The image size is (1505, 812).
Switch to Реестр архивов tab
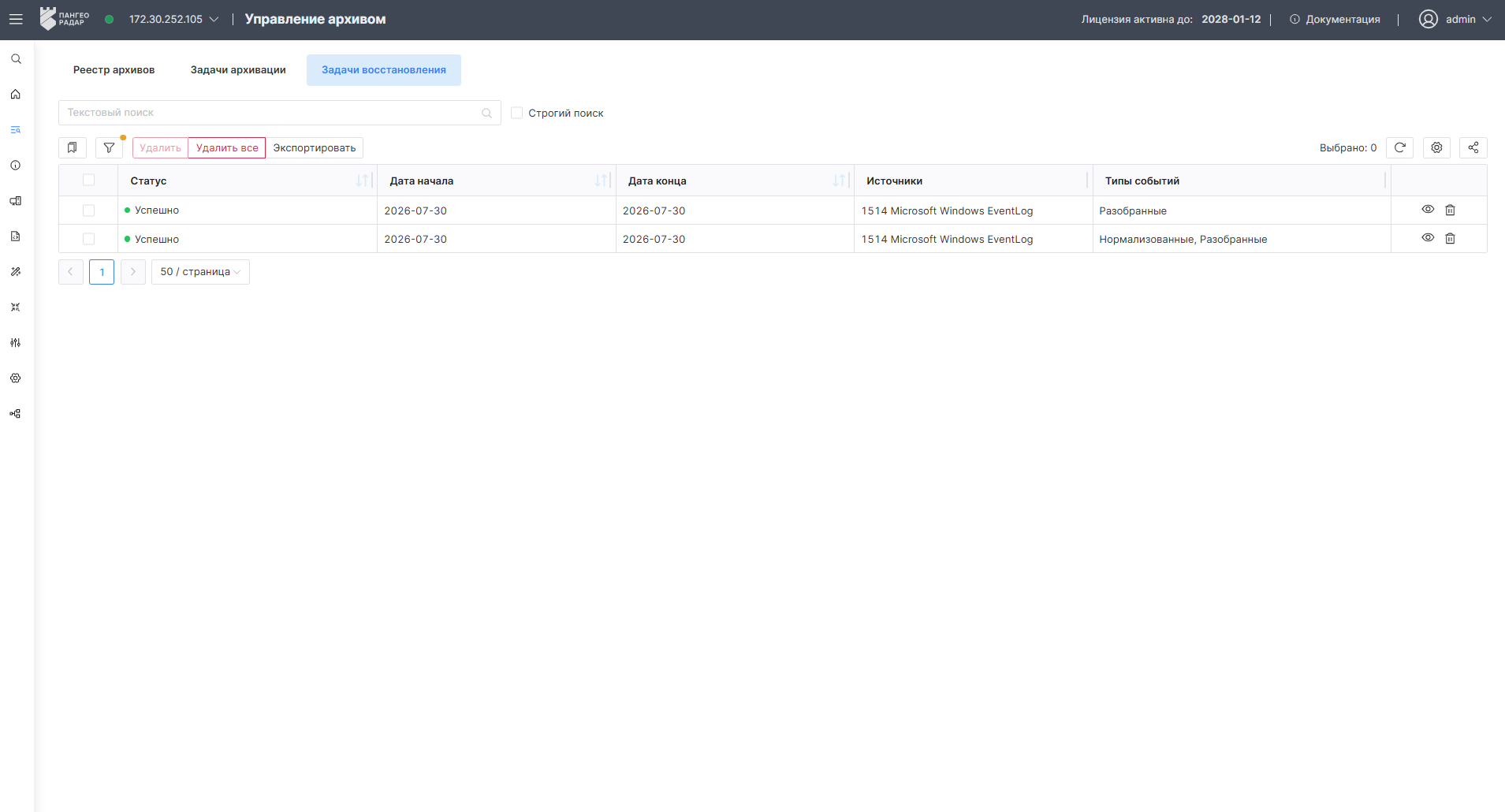114,70
